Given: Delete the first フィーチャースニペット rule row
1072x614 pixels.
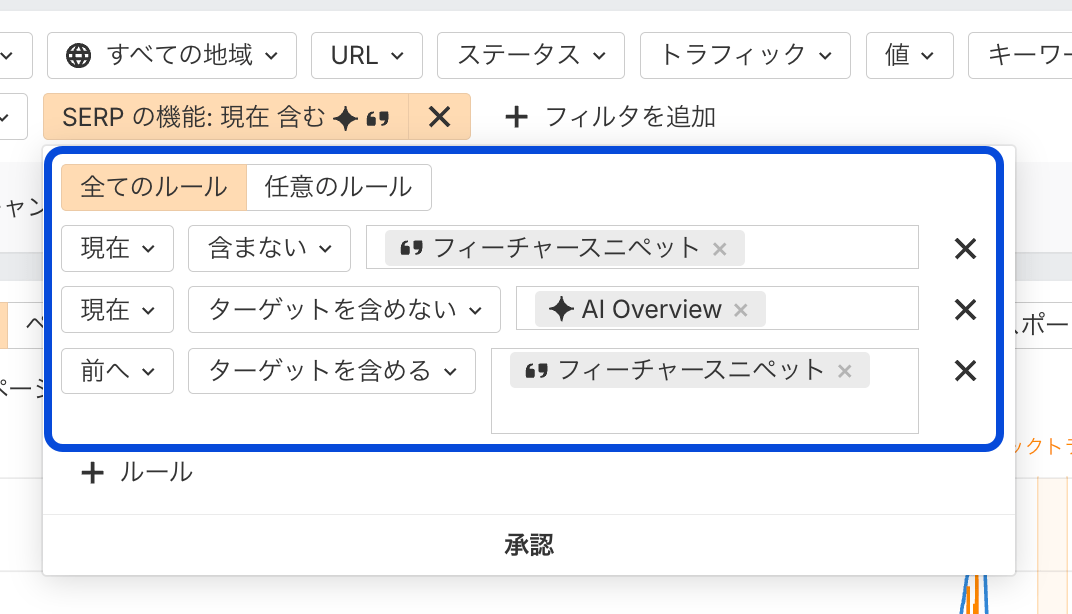Looking at the screenshot, I should (965, 249).
